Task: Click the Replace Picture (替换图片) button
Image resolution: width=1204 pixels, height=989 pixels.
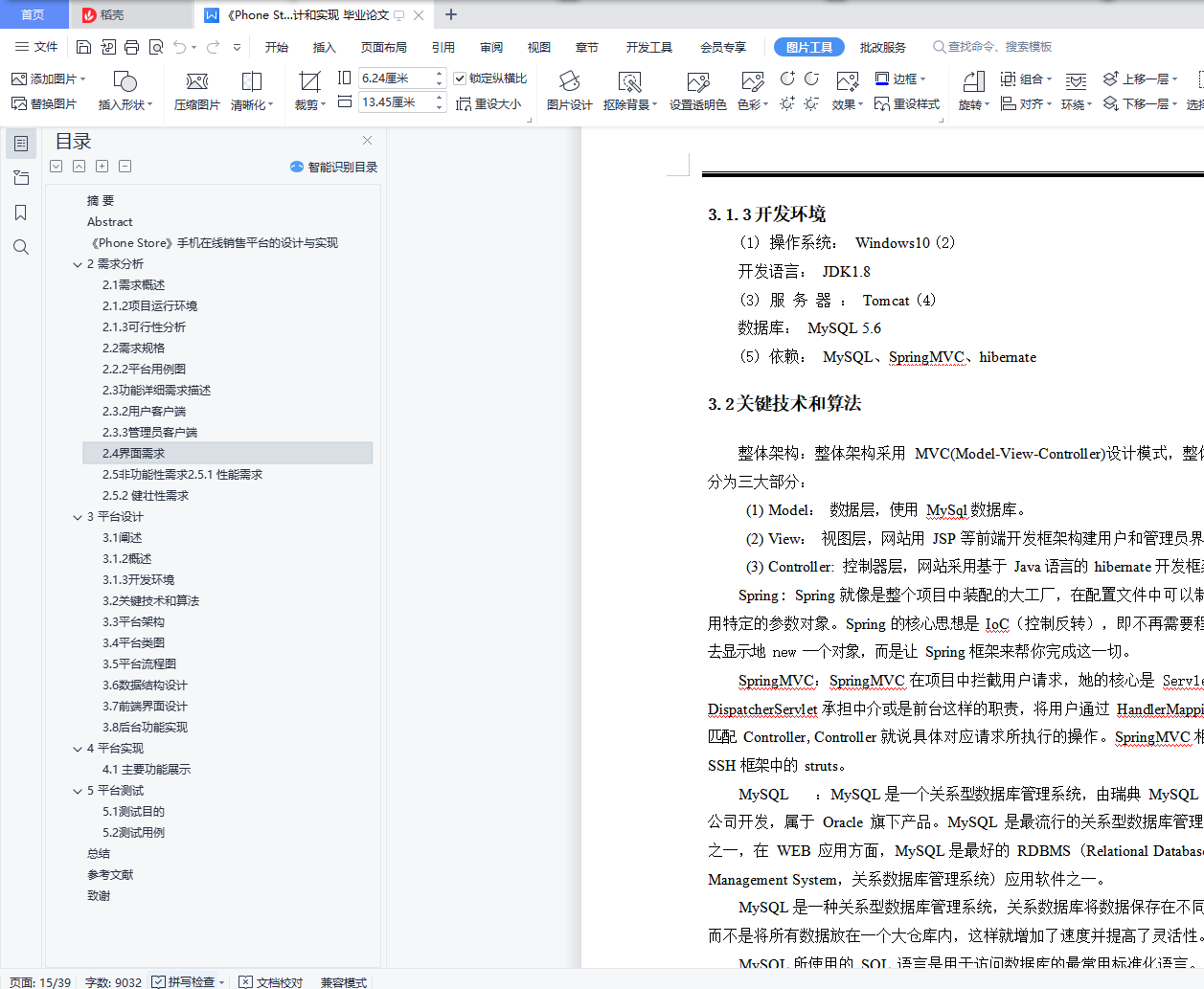Action: click(44, 103)
